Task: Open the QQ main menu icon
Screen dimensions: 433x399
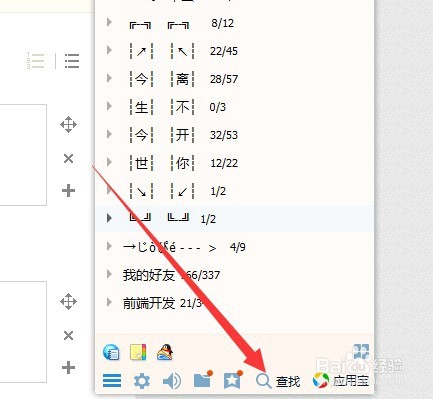Action: tap(112, 380)
